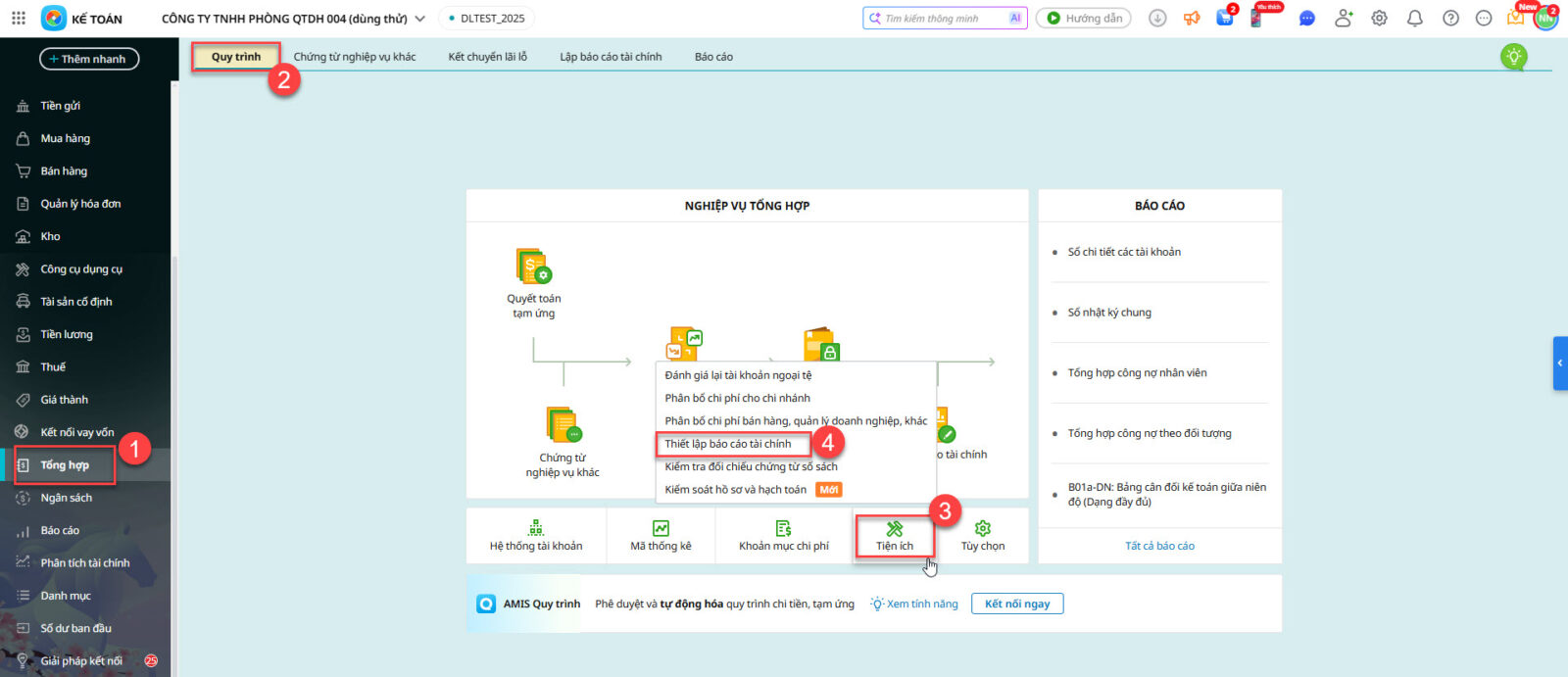Click the Thêm nhanh quick add button

tap(89, 59)
